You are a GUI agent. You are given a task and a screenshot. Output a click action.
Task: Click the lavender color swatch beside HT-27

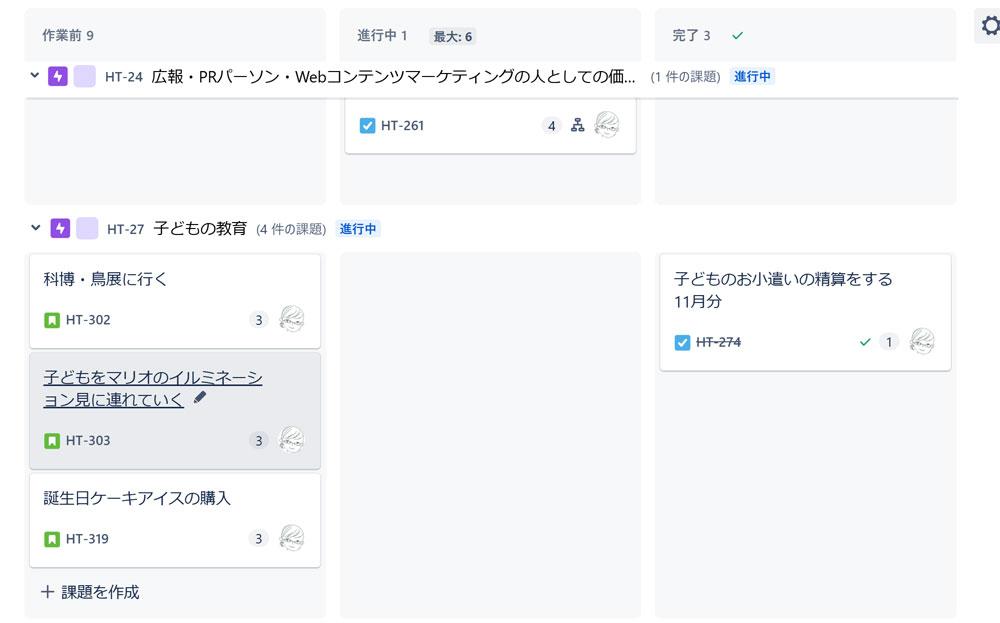click(x=87, y=228)
